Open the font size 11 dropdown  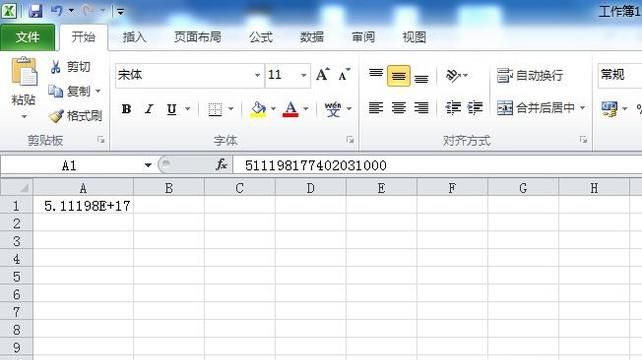(303, 75)
